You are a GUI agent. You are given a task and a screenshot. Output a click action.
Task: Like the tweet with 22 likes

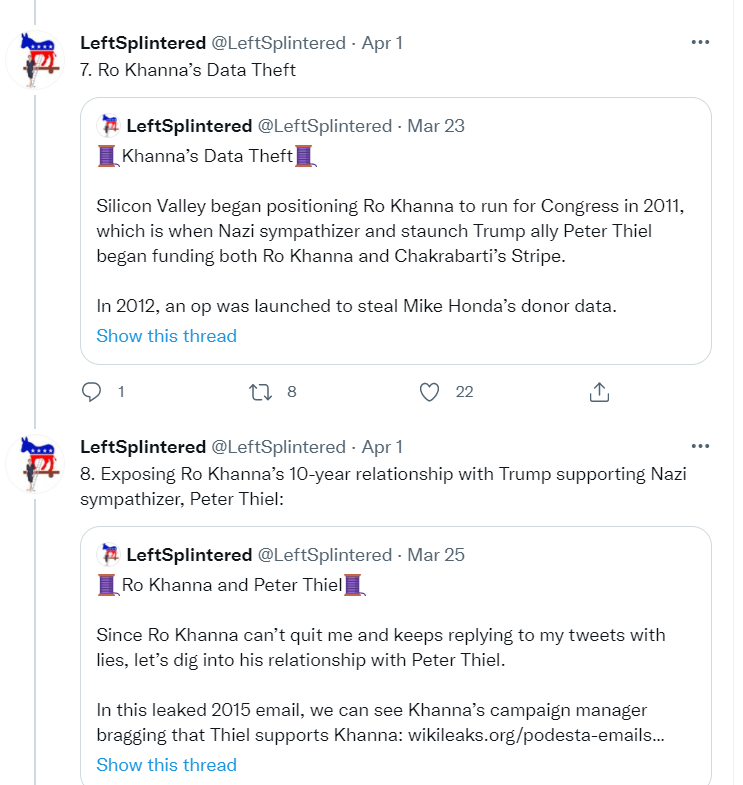430,392
